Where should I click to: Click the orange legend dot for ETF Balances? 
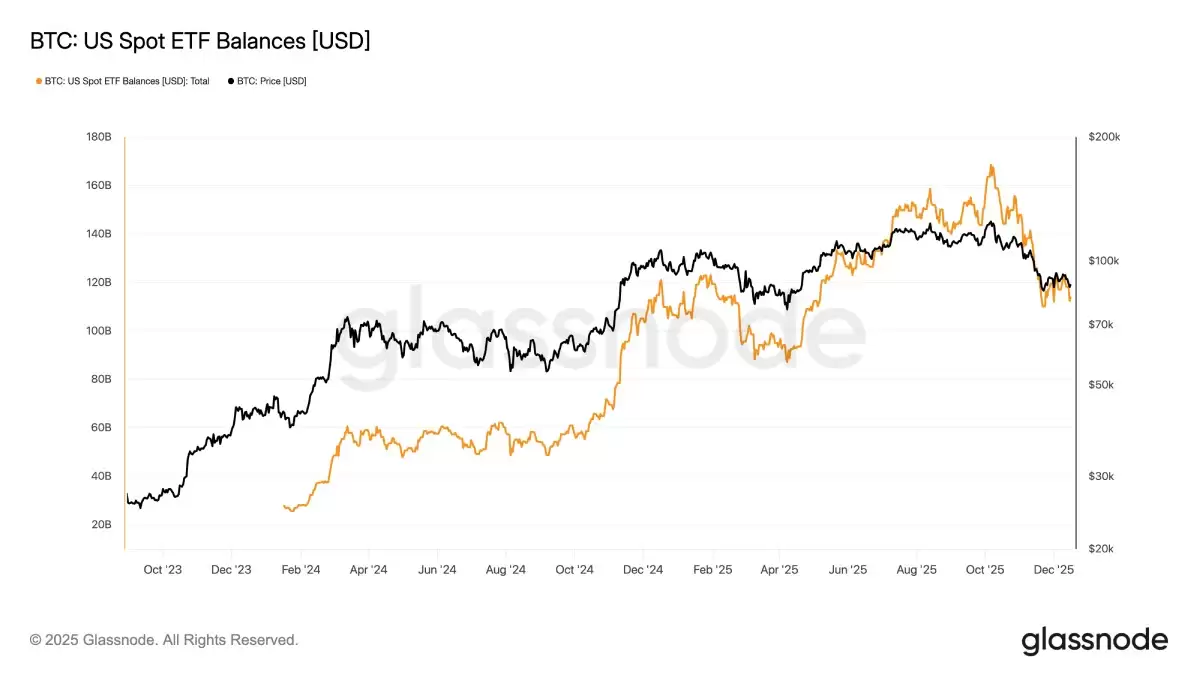click(x=39, y=81)
